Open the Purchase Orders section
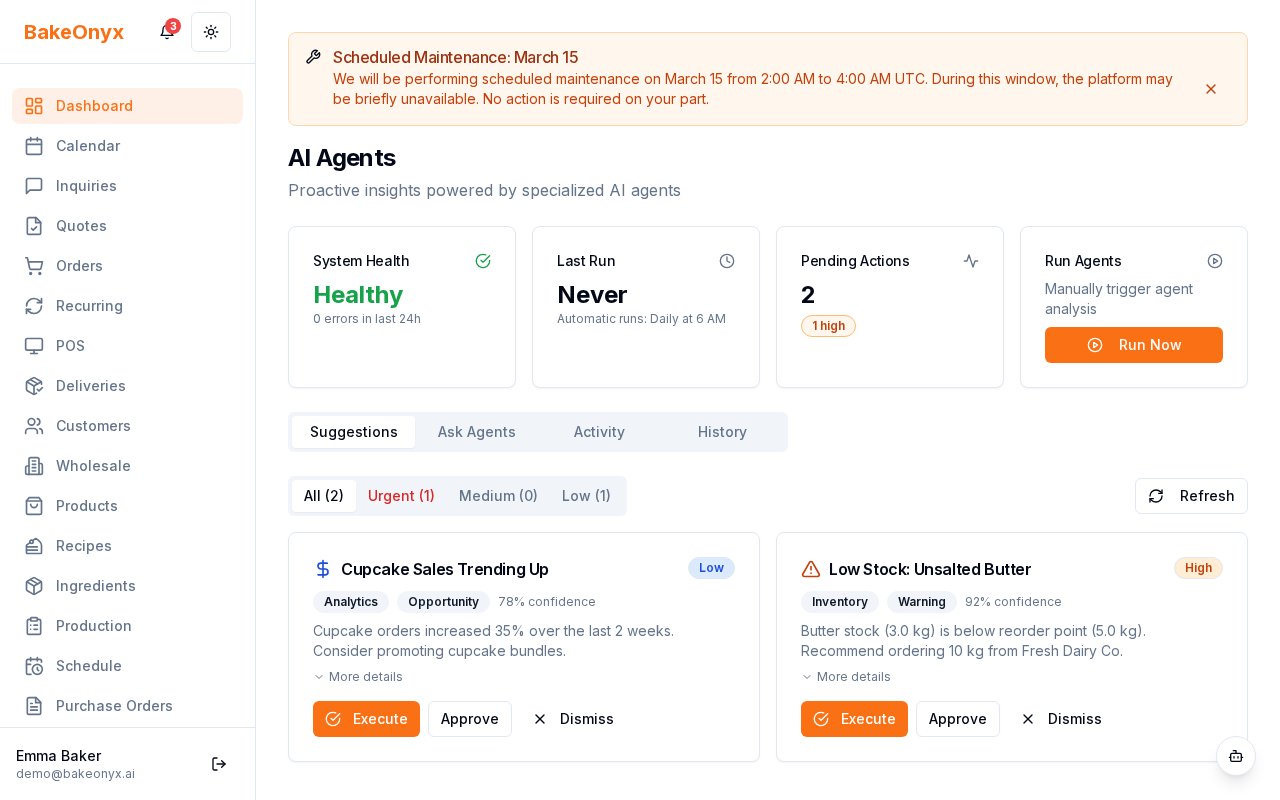The height and width of the screenshot is (800, 1280). pyautogui.click(x=114, y=706)
